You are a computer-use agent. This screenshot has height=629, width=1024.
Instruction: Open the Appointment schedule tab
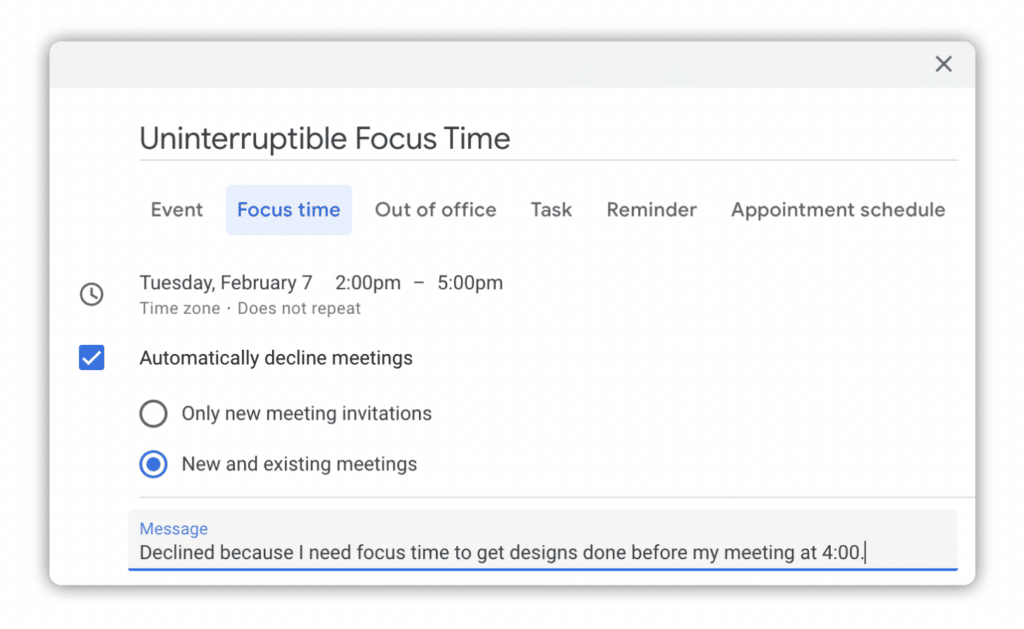(x=837, y=210)
